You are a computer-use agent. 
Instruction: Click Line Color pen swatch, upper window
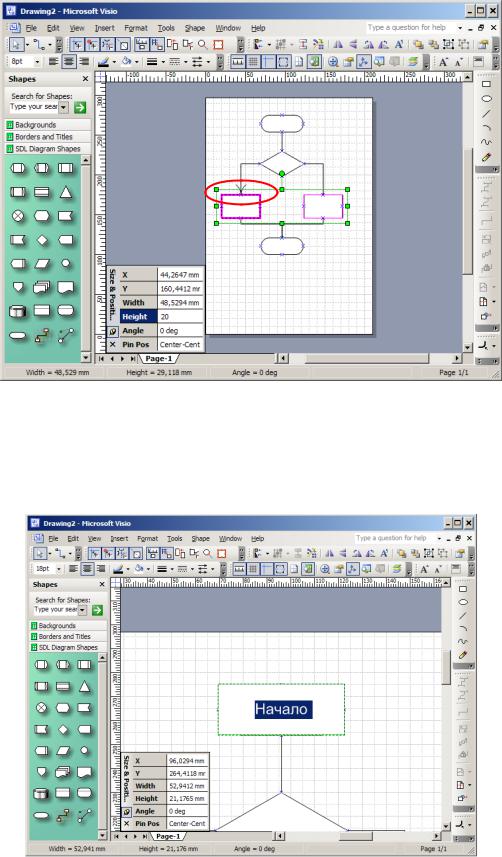click(x=103, y=62)
